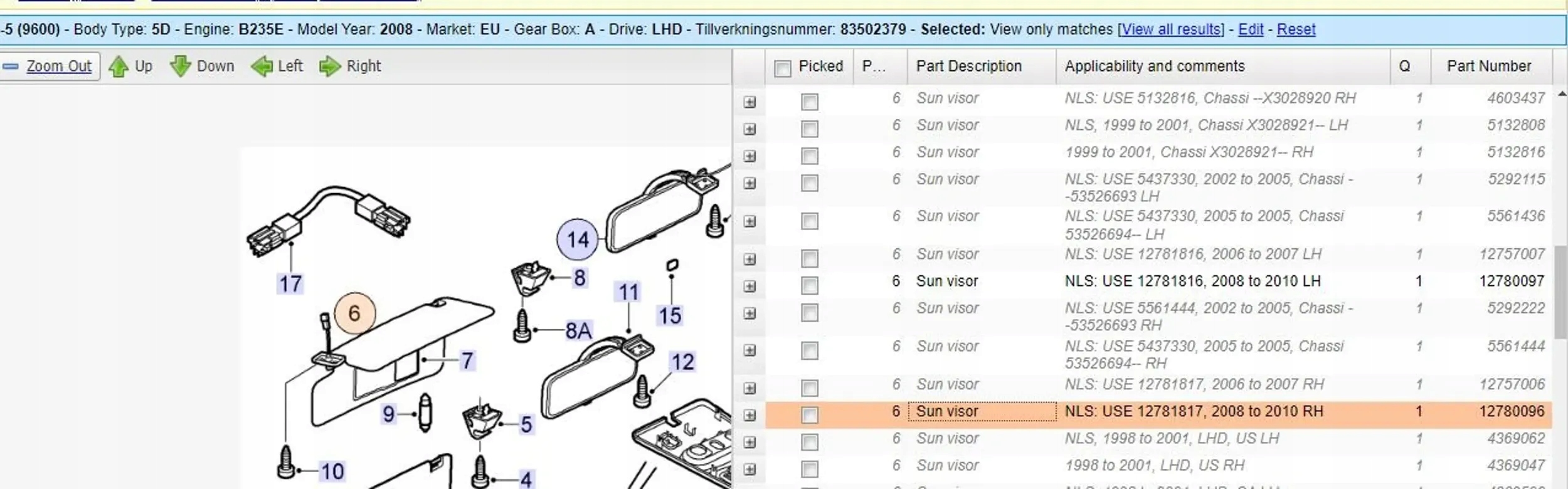Click the green Left arrow icon
Screen dimensions: 1568x489
[x=262, y=66]
